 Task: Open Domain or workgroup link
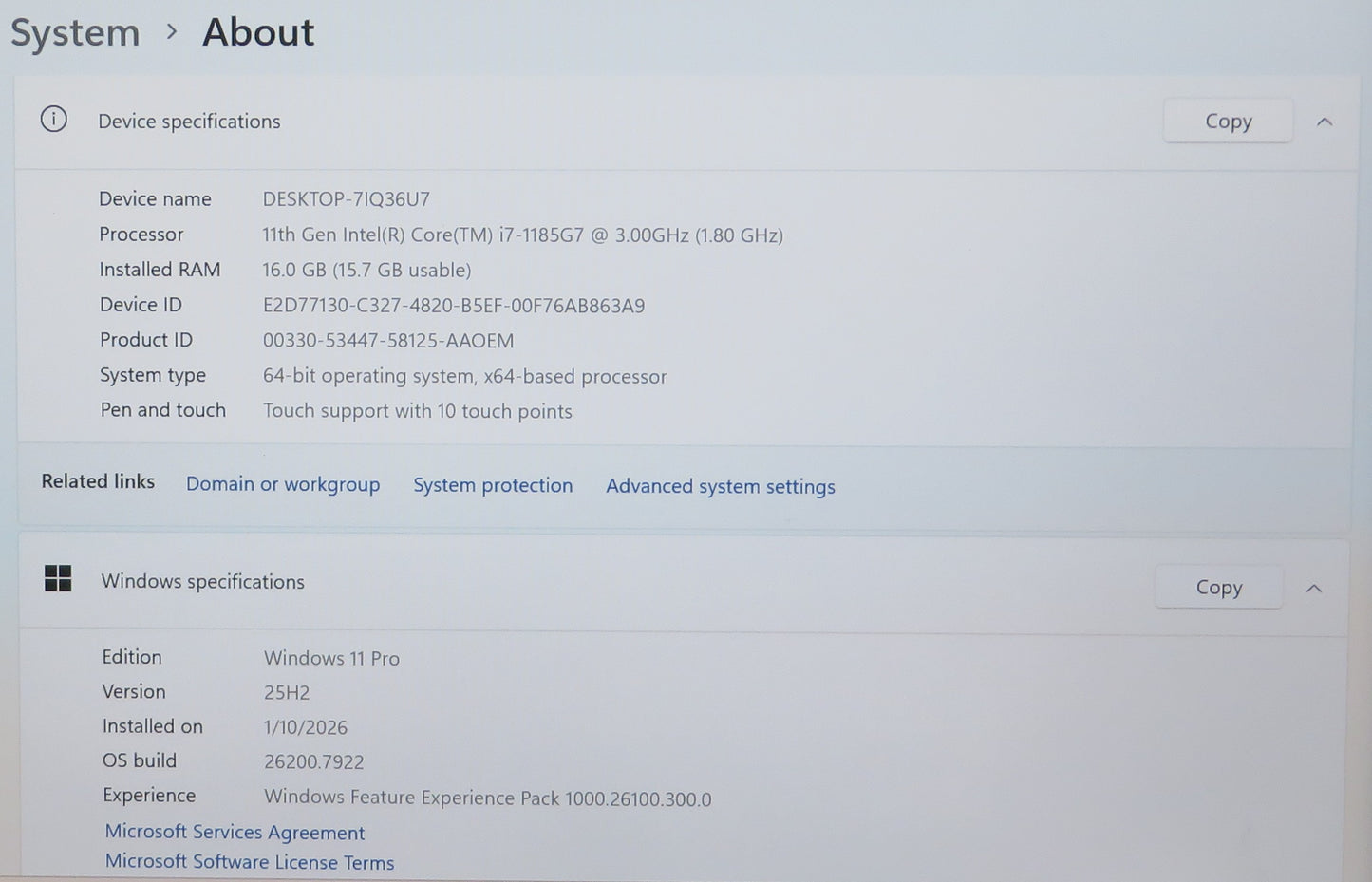(283, 484)
